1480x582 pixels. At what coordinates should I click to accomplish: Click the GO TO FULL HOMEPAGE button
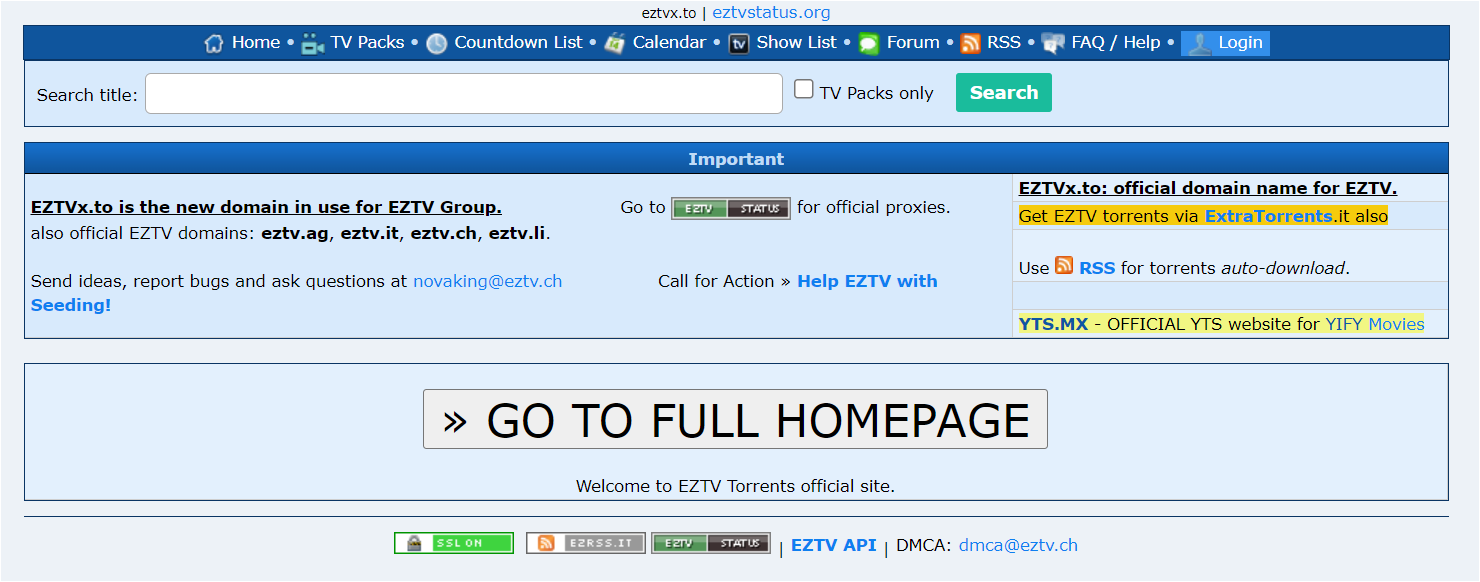pyautogui.click(x=735, y=419)
